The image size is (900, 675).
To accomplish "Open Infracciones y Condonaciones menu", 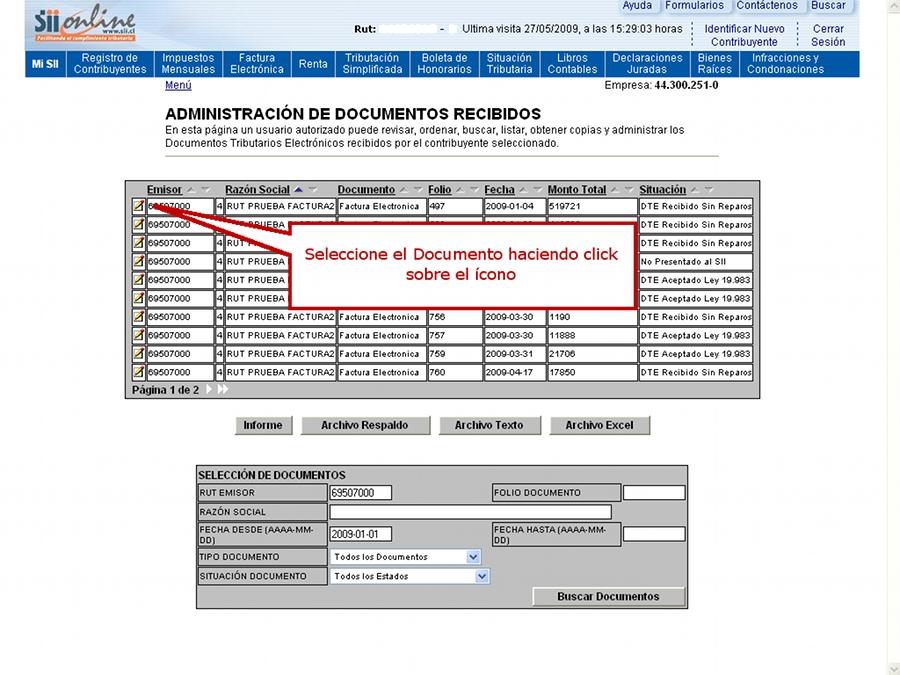I will pyautogui.click(x=785, y=64).
